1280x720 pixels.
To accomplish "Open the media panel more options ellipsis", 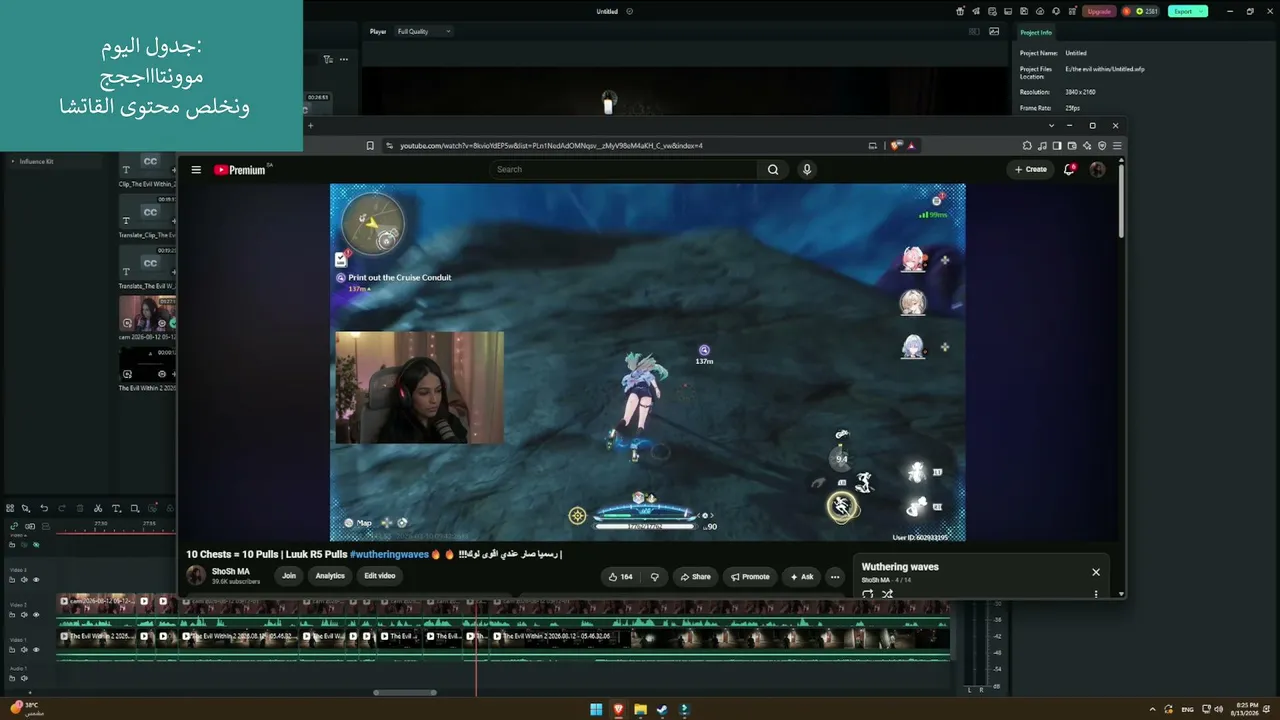I will [344, 60].
